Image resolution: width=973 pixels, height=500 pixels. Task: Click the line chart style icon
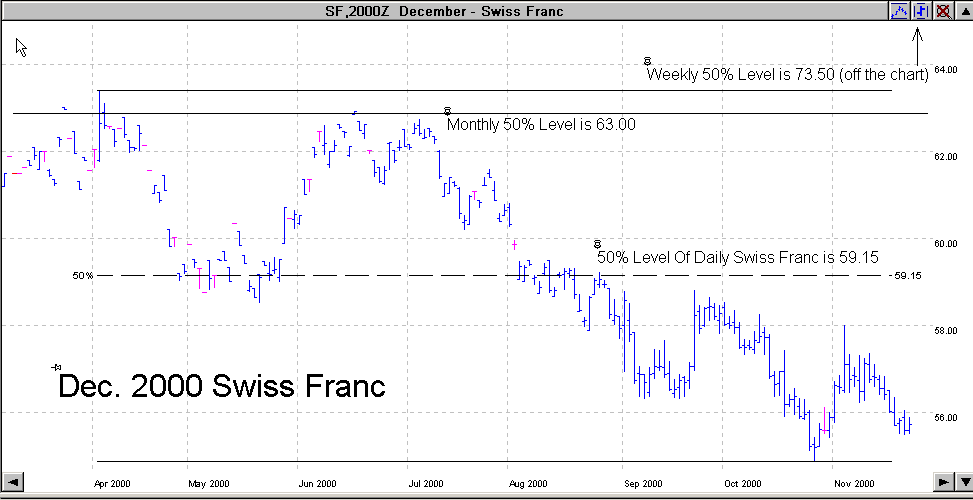click(899, 10)
